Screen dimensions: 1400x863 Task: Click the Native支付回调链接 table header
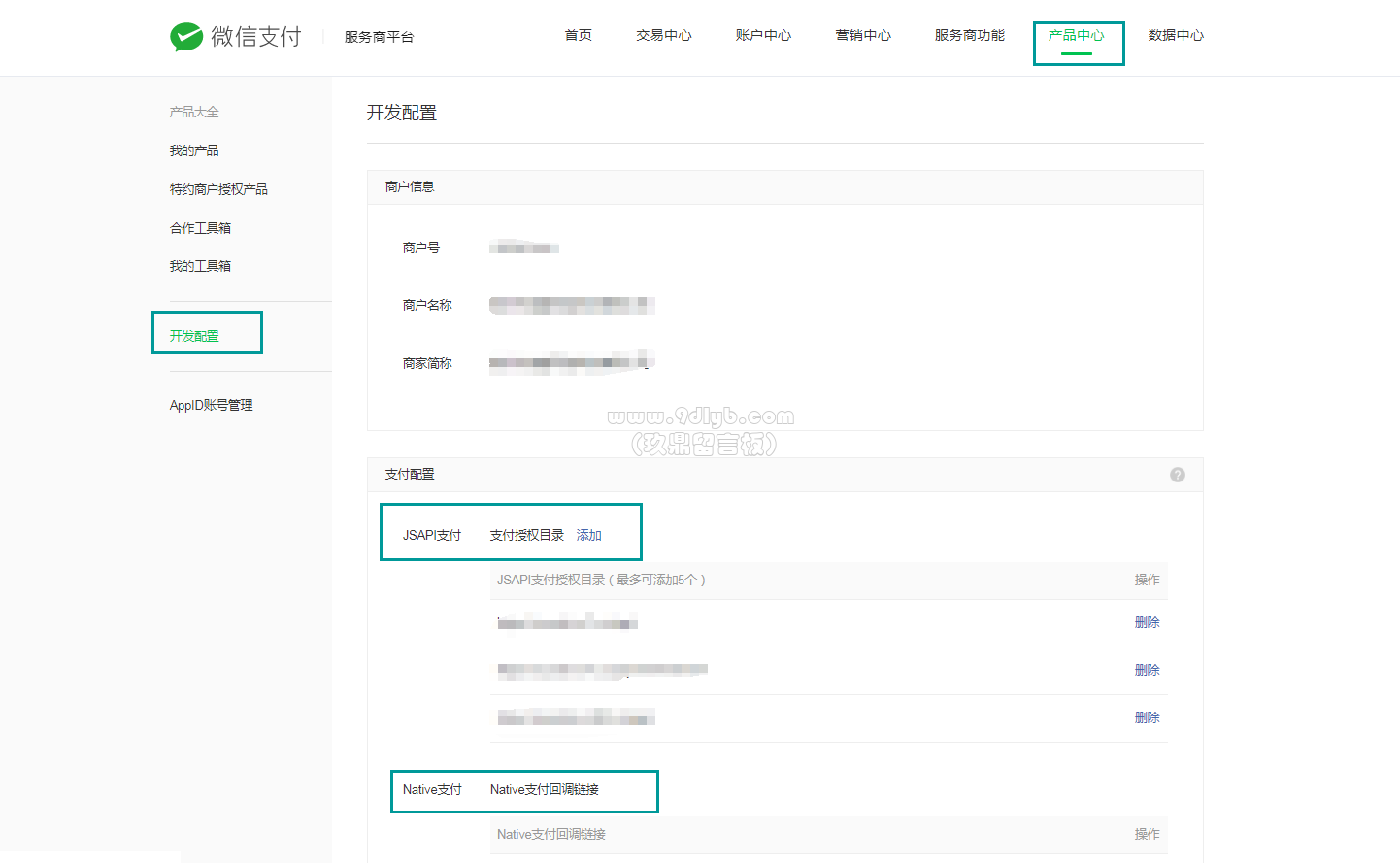[551, 834]
